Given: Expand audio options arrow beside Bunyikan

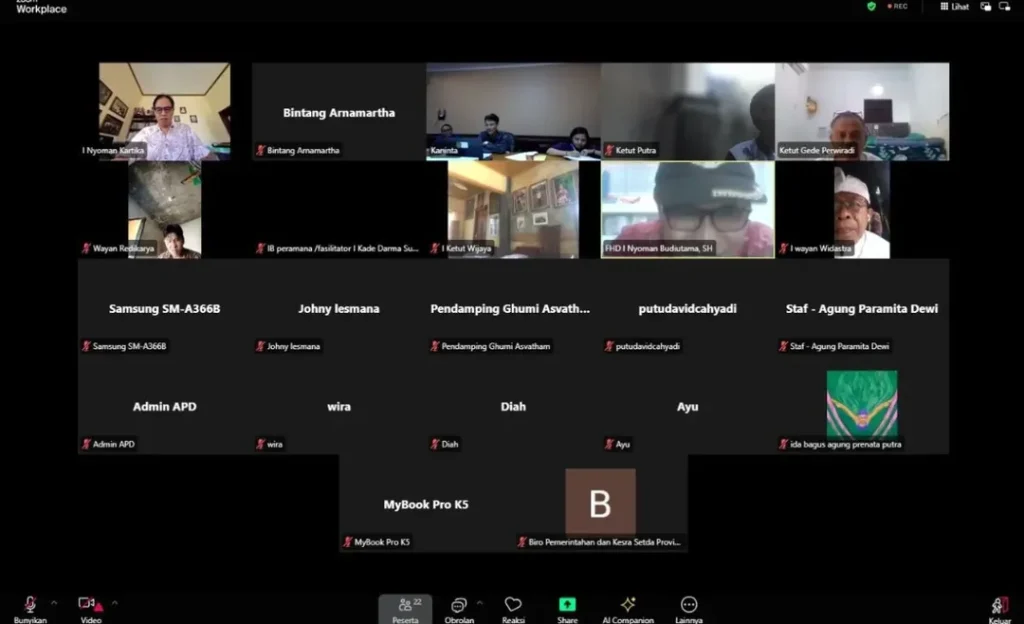Looking at the screenshot, I should coord(54,603).
